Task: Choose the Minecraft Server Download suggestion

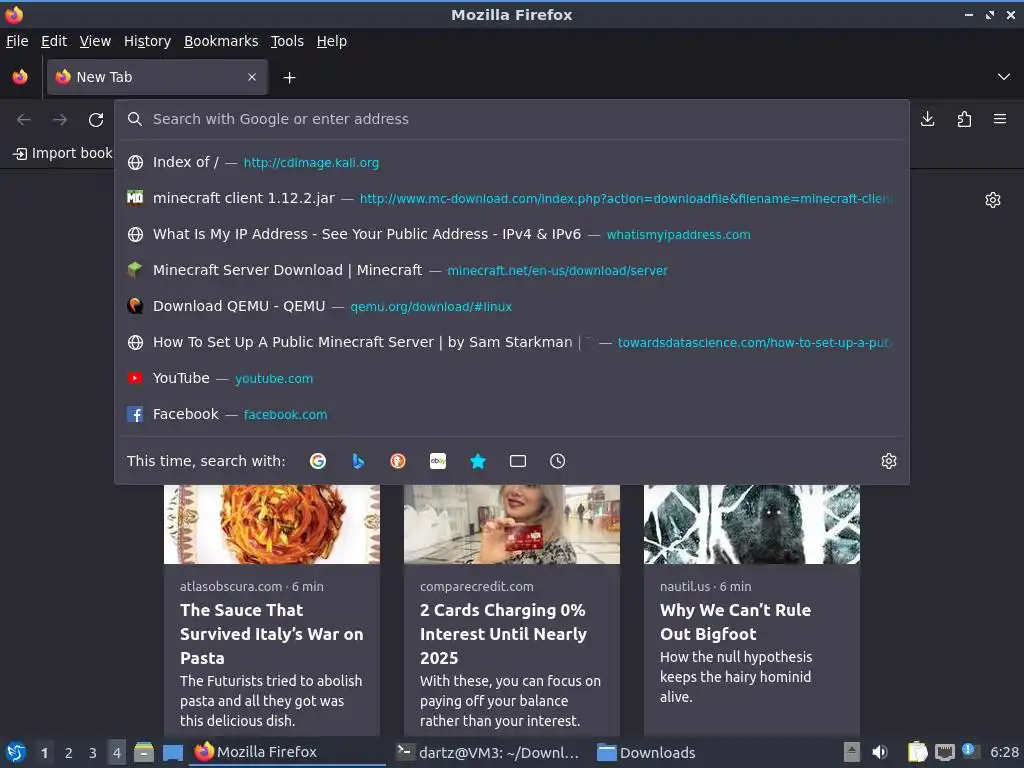Action: coord(512,270)
